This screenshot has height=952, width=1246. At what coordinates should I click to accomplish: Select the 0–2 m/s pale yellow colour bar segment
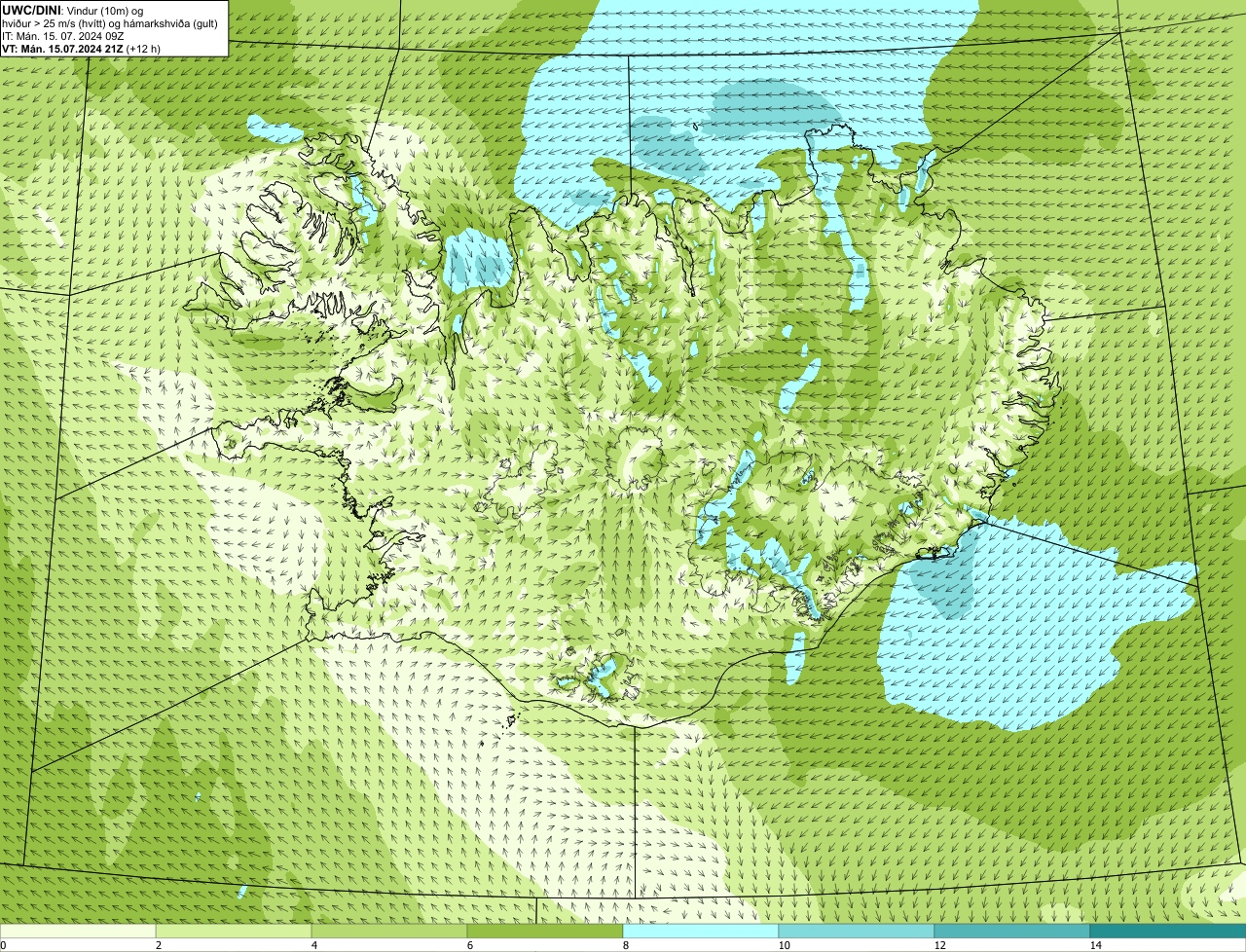tap(78, 931)
